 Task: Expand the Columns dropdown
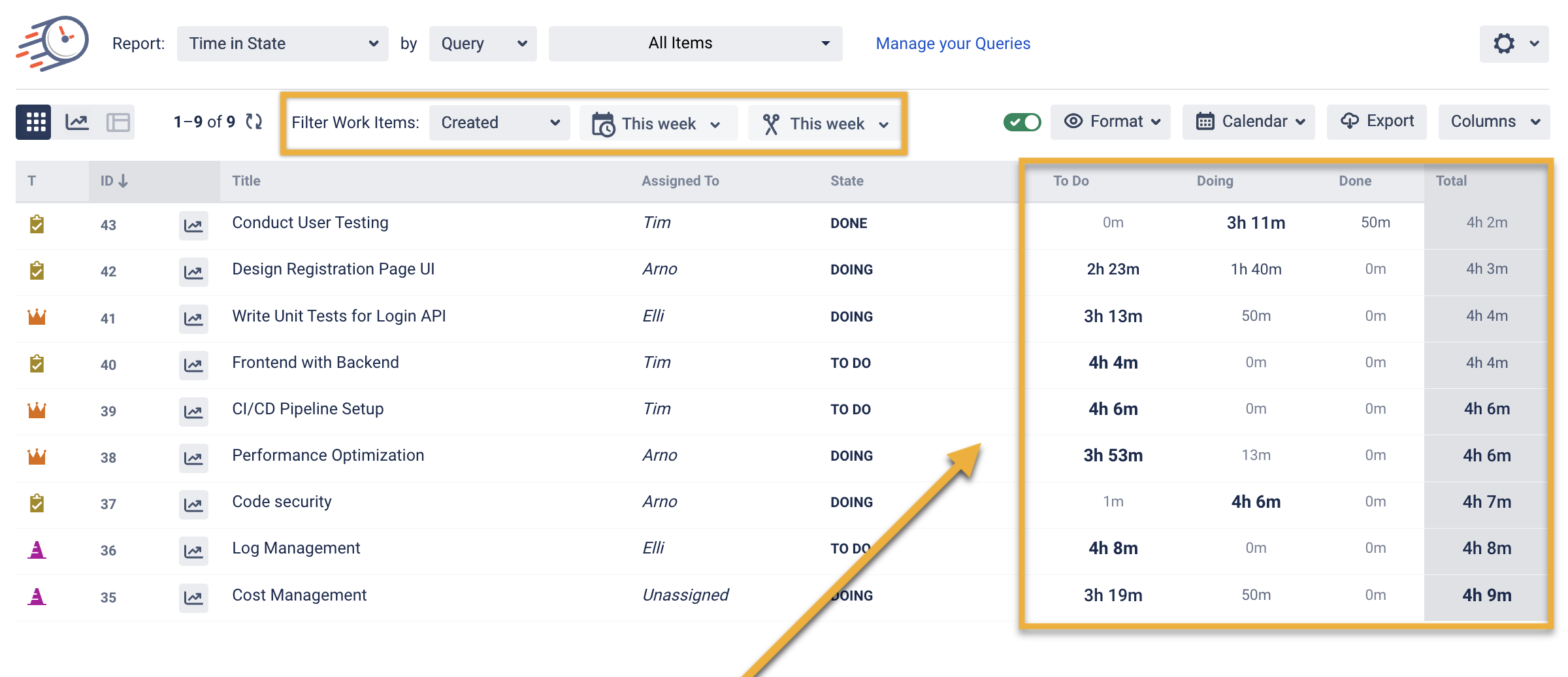pos(1494,122)
